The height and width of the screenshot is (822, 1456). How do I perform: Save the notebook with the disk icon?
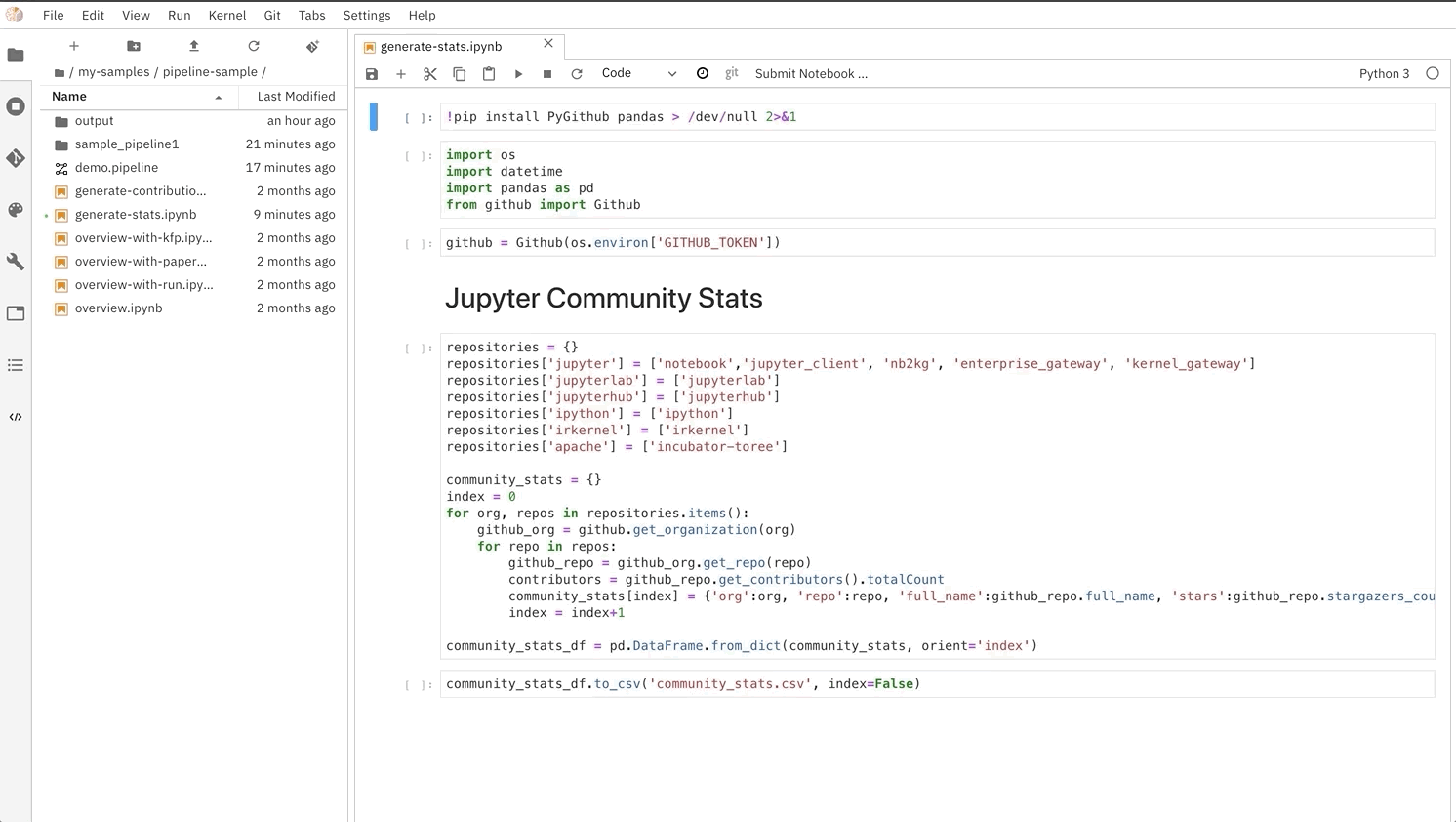point(372,74)
